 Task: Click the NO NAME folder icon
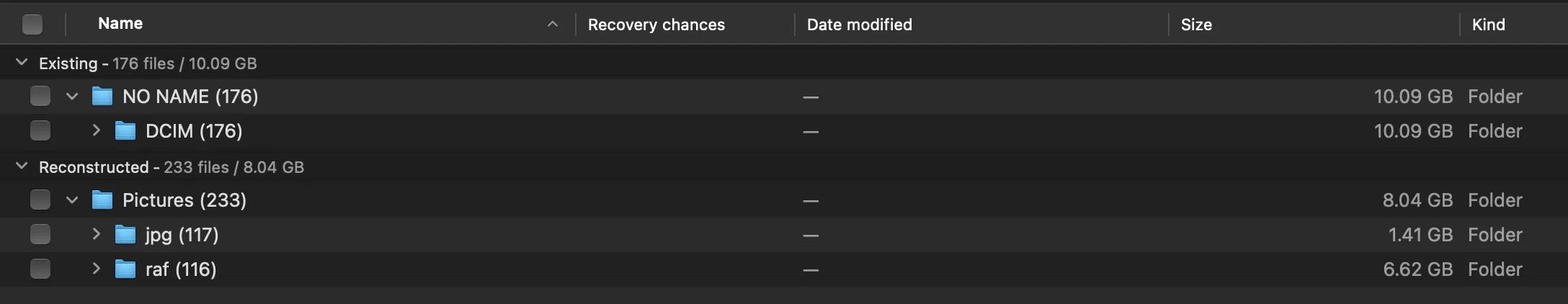pyautogui.click(x=102, y=97)
